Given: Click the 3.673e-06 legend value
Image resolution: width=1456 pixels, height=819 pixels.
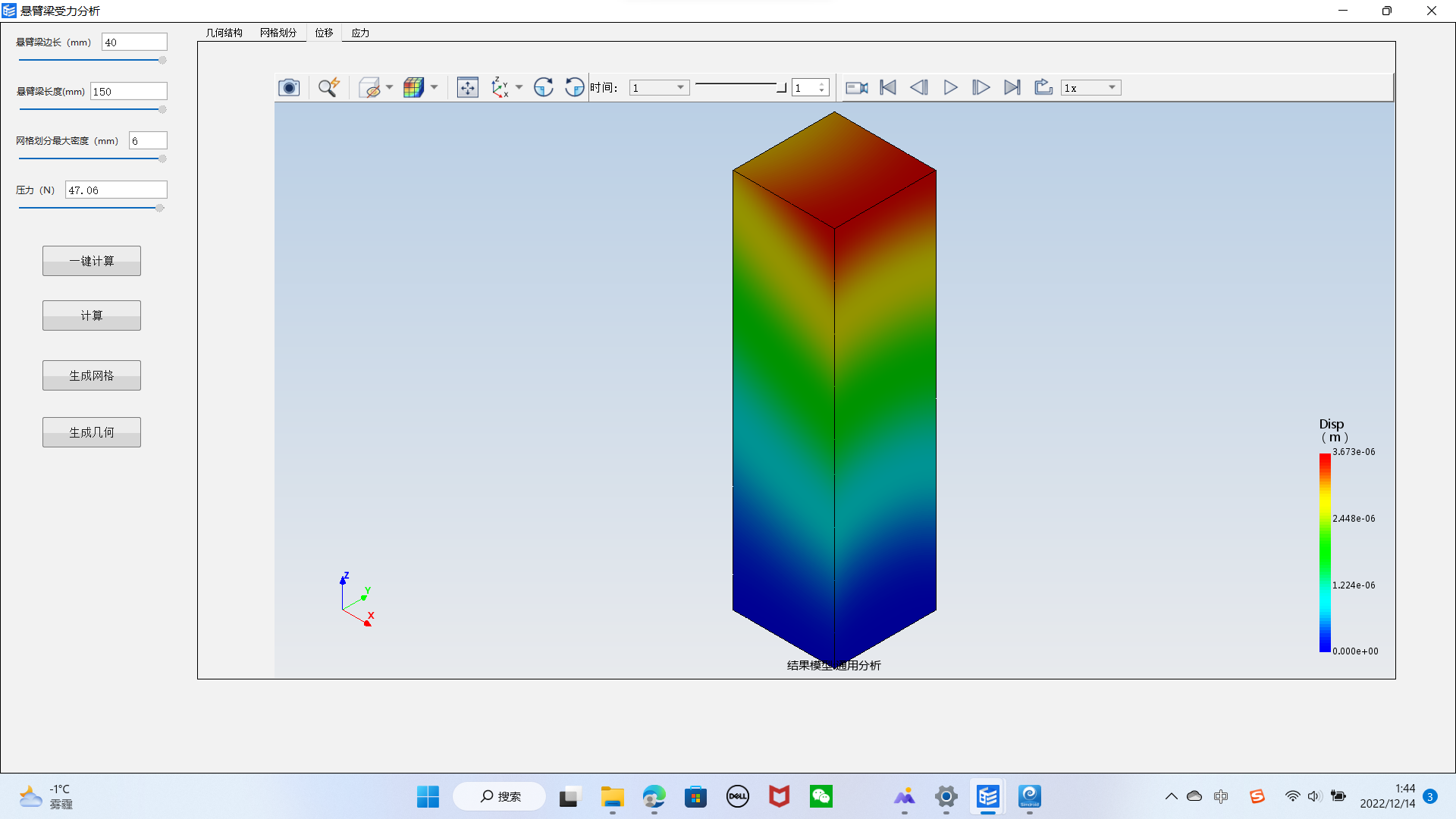Looking at the screenshot, I should (1354, 452).
